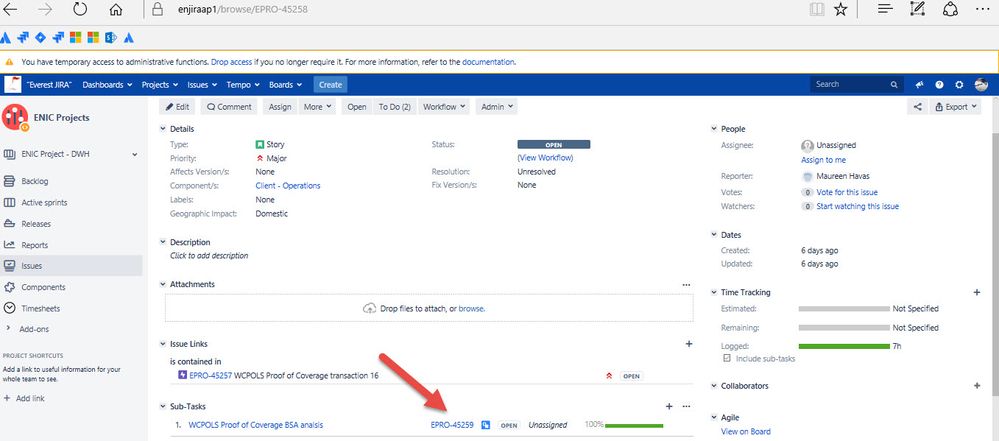Open browser ellipsis settings menu

pos(983,9)
